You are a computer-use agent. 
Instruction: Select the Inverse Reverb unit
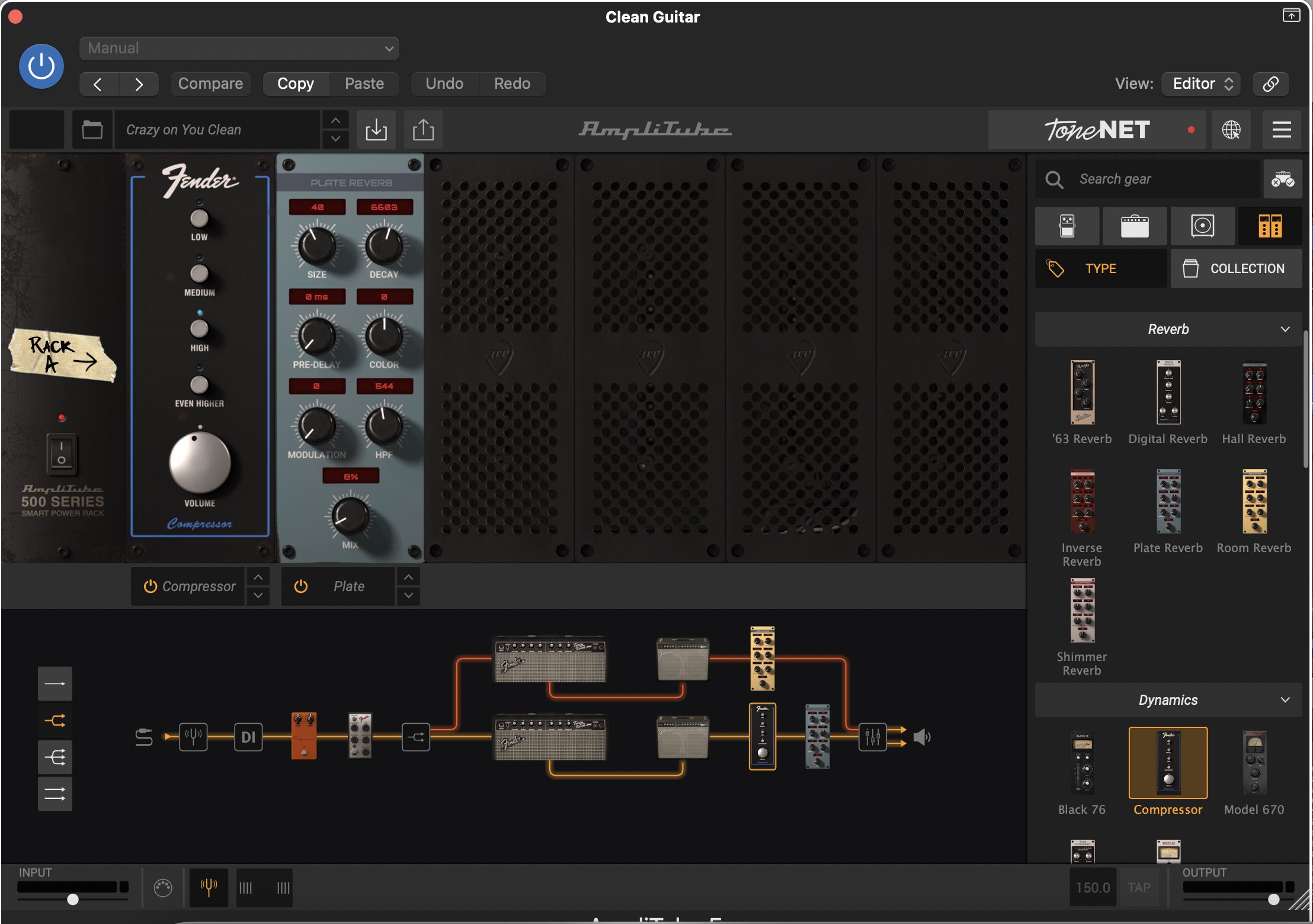(1082, 518)
